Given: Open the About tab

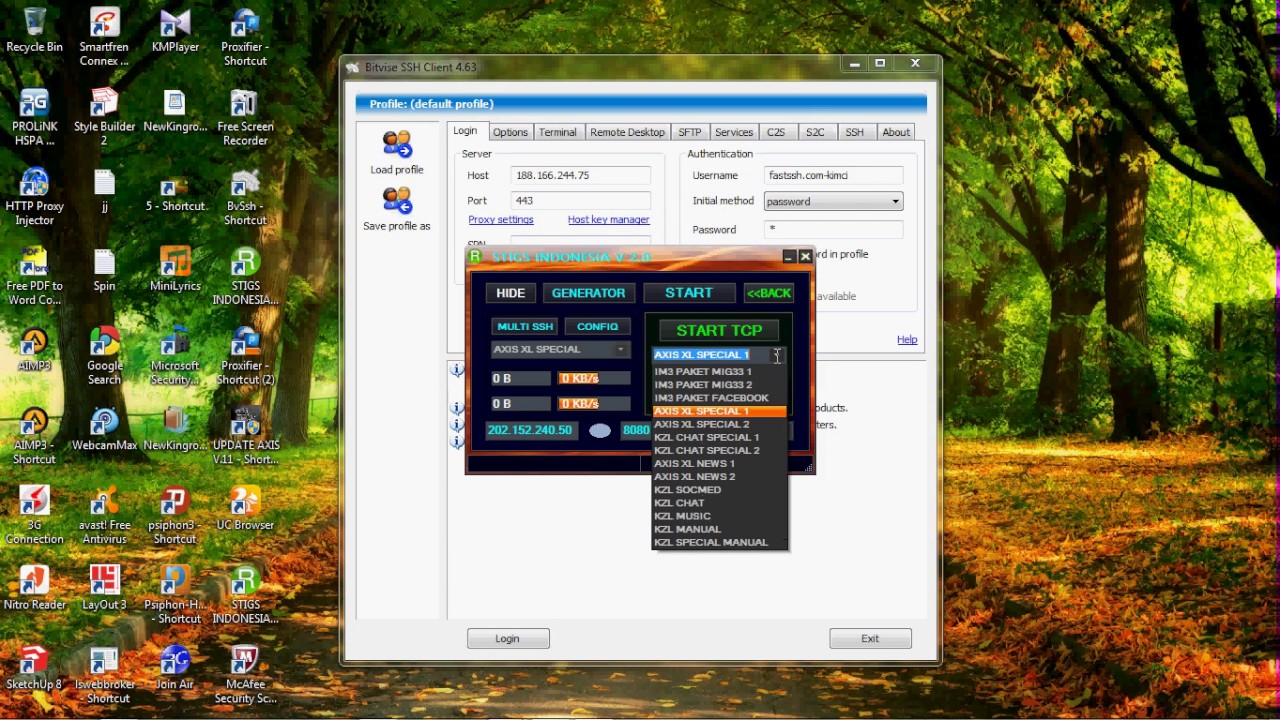Looking at the screenshot, I should click(896, 132).
